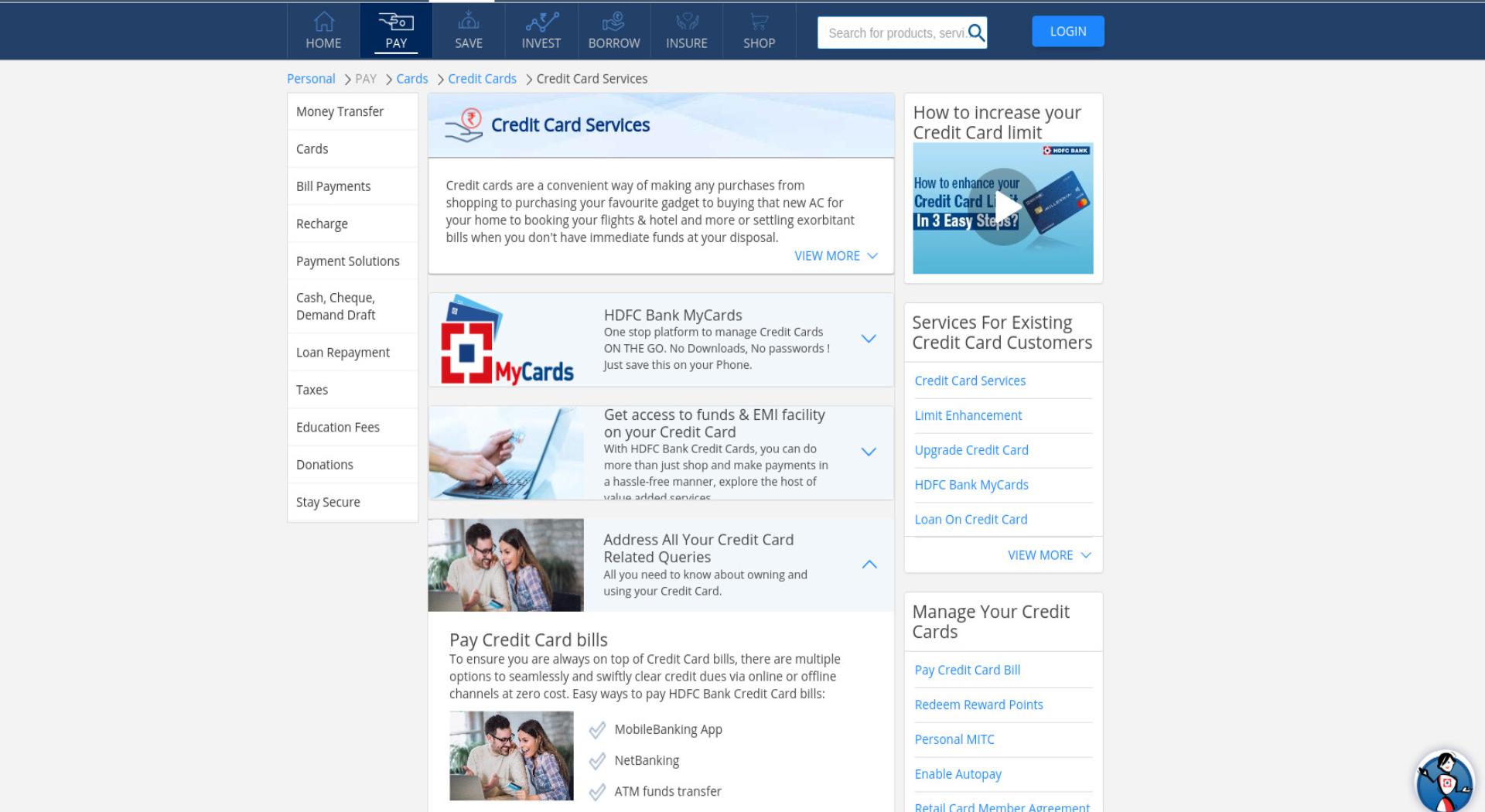Open Limit Enhancement link

pyautogui.click(x=968, y=416)
